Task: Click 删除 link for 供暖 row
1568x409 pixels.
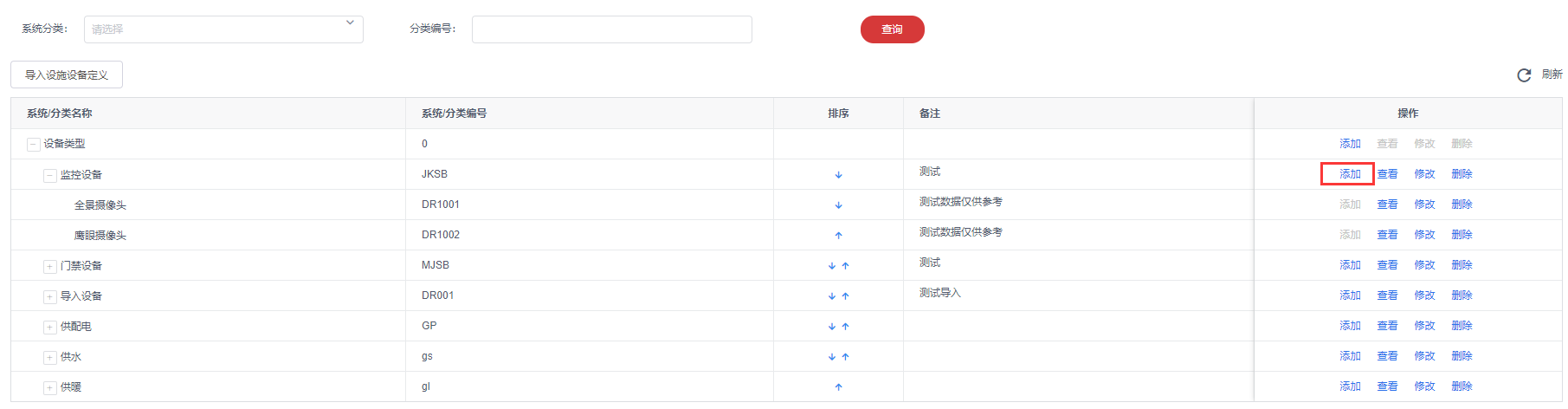Action: tap(1462, 386)
